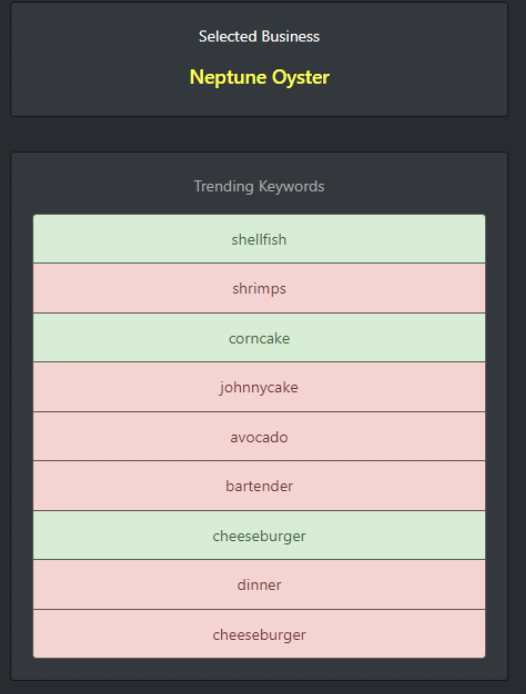This screenshot has width=526, height=694.
Task: Select the last keyword in the list
Action: tap(259, 634)
